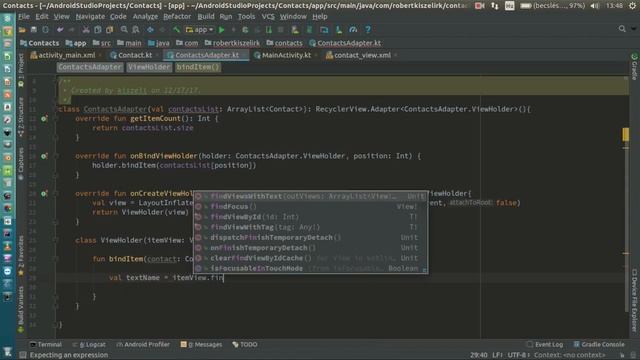Click override gutter icon beside onBindViewHolder
The height and width of the screenshot is (360, 640).
pyautogui.click(x=44, y=156)
